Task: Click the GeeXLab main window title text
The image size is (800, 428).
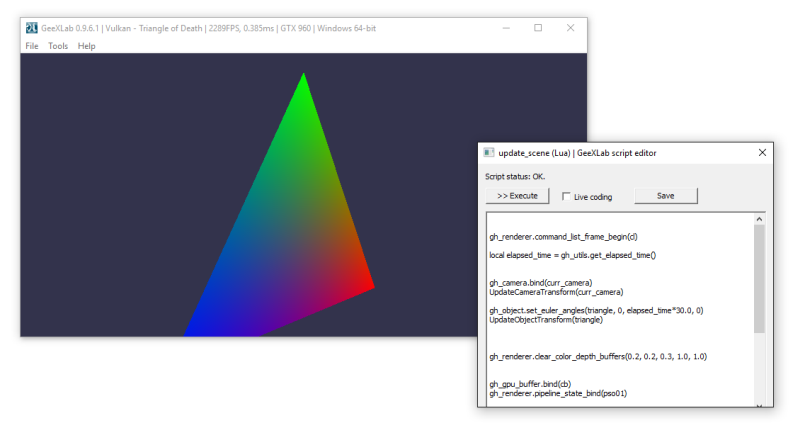Action: tap(208, 28)
